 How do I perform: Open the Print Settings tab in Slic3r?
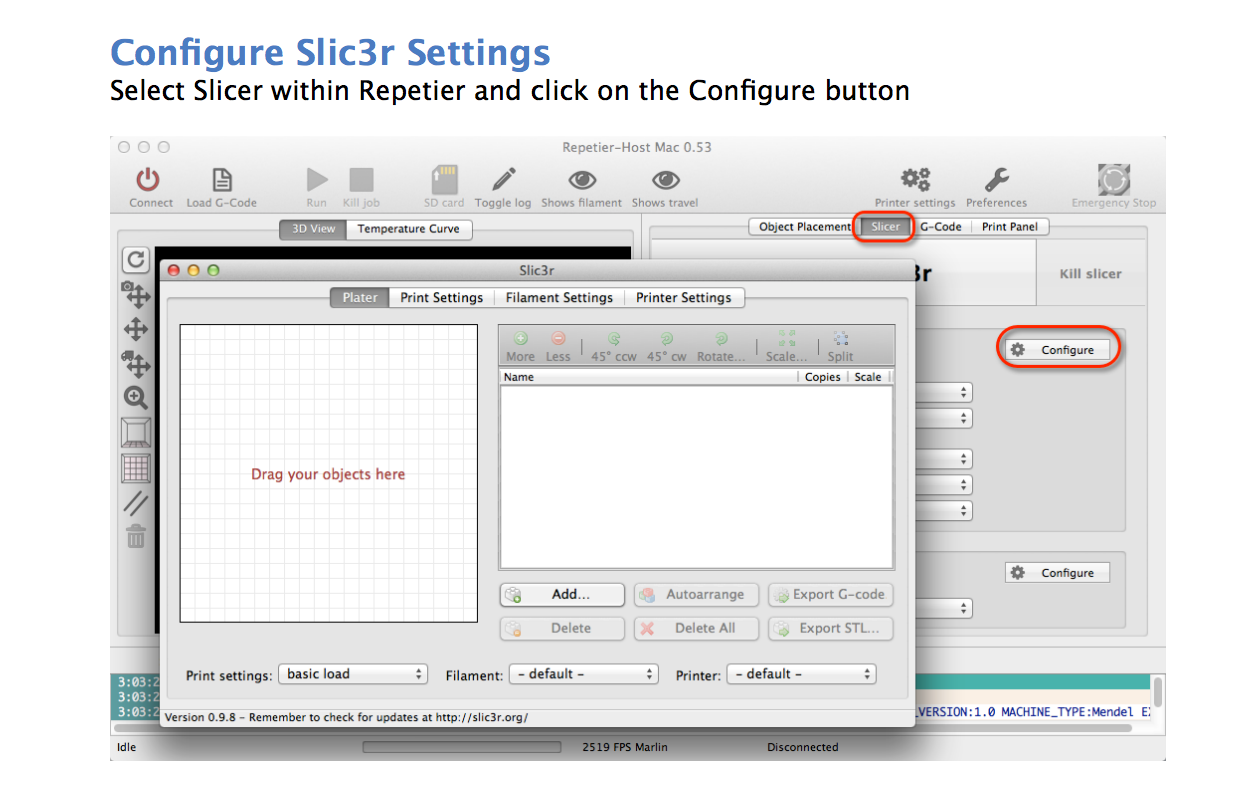click(x=441, y=297)
